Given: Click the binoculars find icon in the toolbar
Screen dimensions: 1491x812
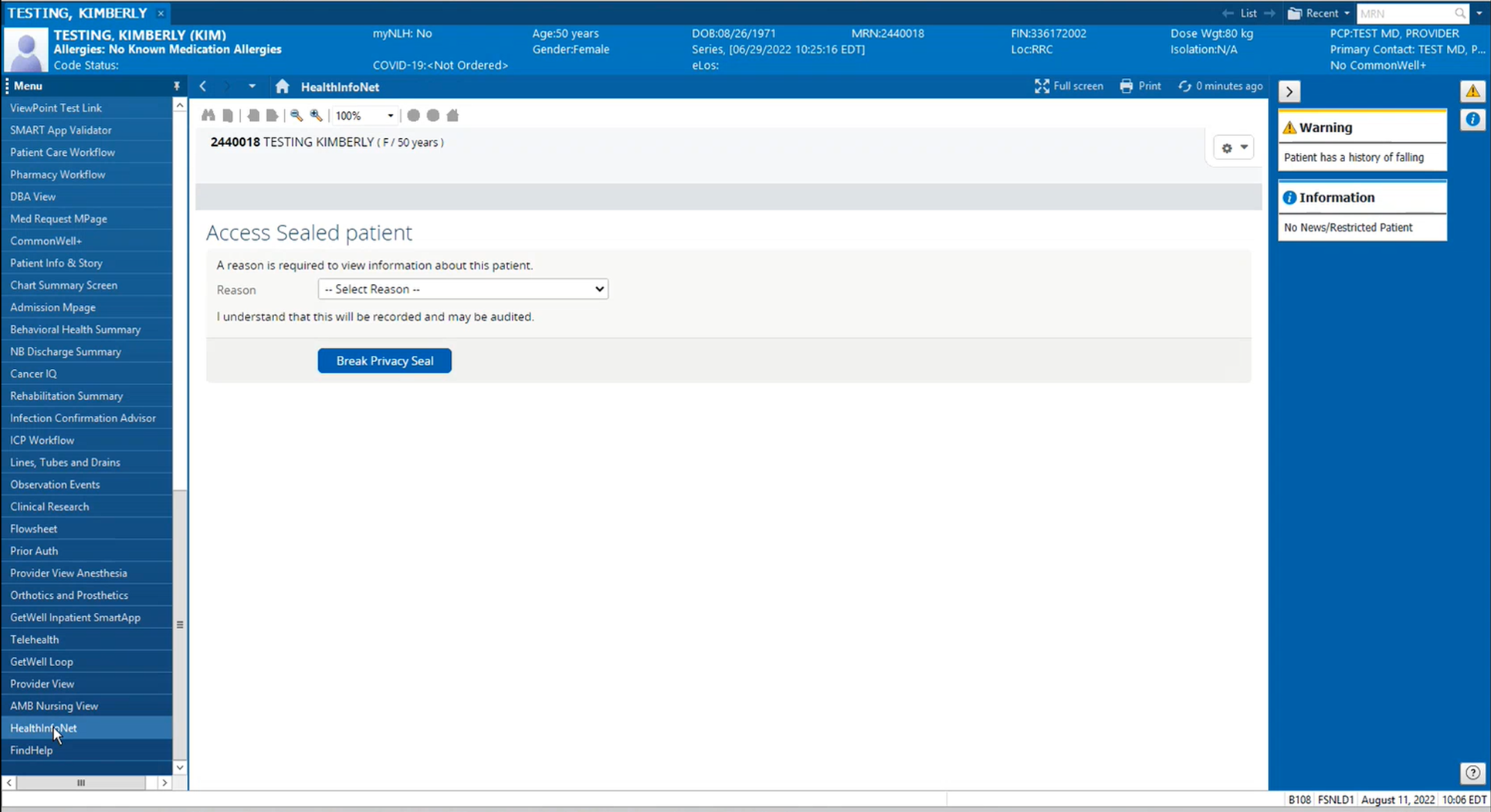Looking at the screenshot, I should 208,116.
